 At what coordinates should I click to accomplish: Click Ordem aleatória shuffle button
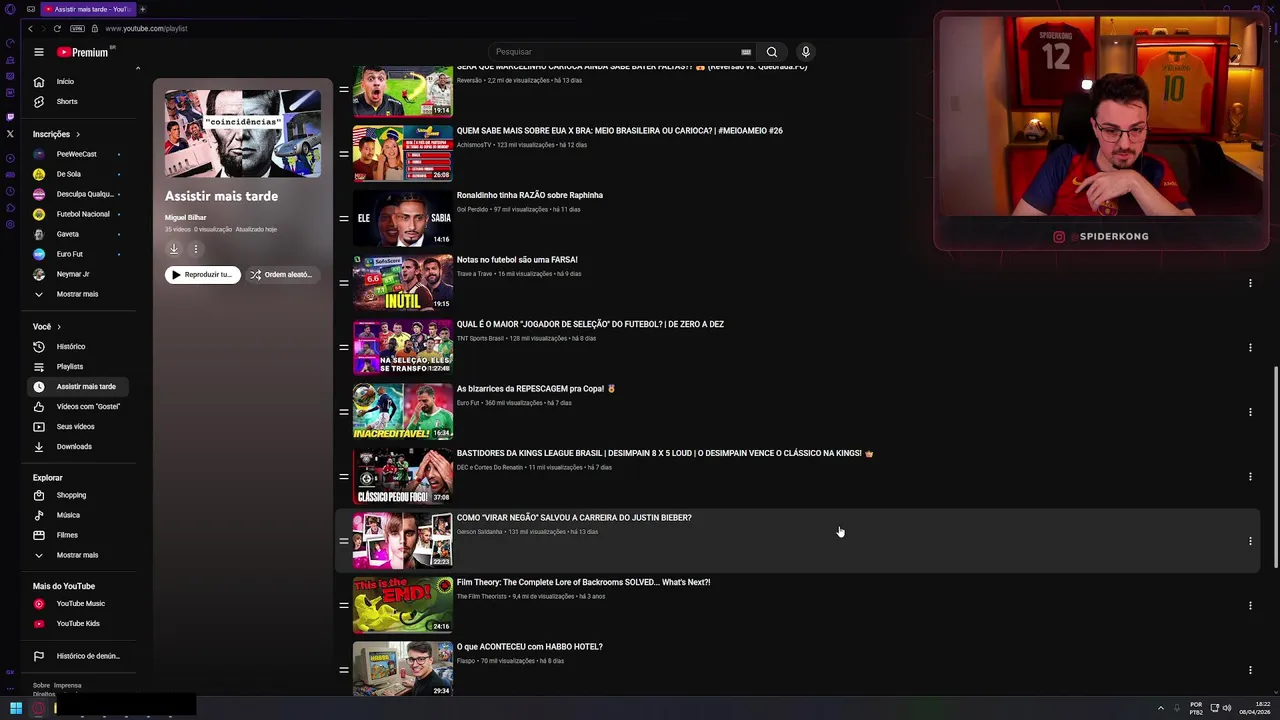pyautogui.click(x=281, y=274)
